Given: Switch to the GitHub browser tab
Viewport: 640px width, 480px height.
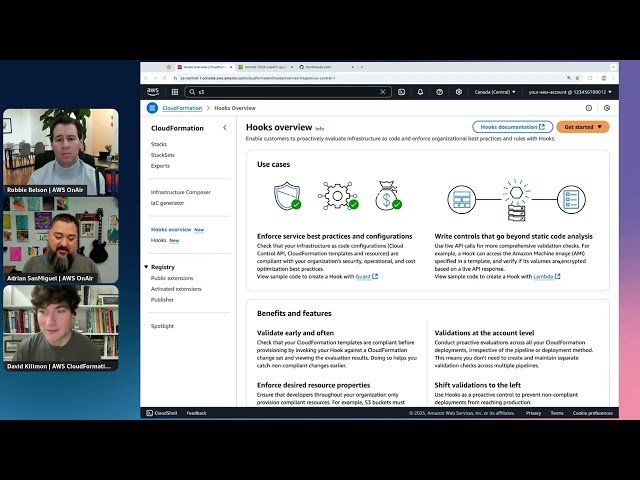Looking at the screenshot, I should 326,67.
